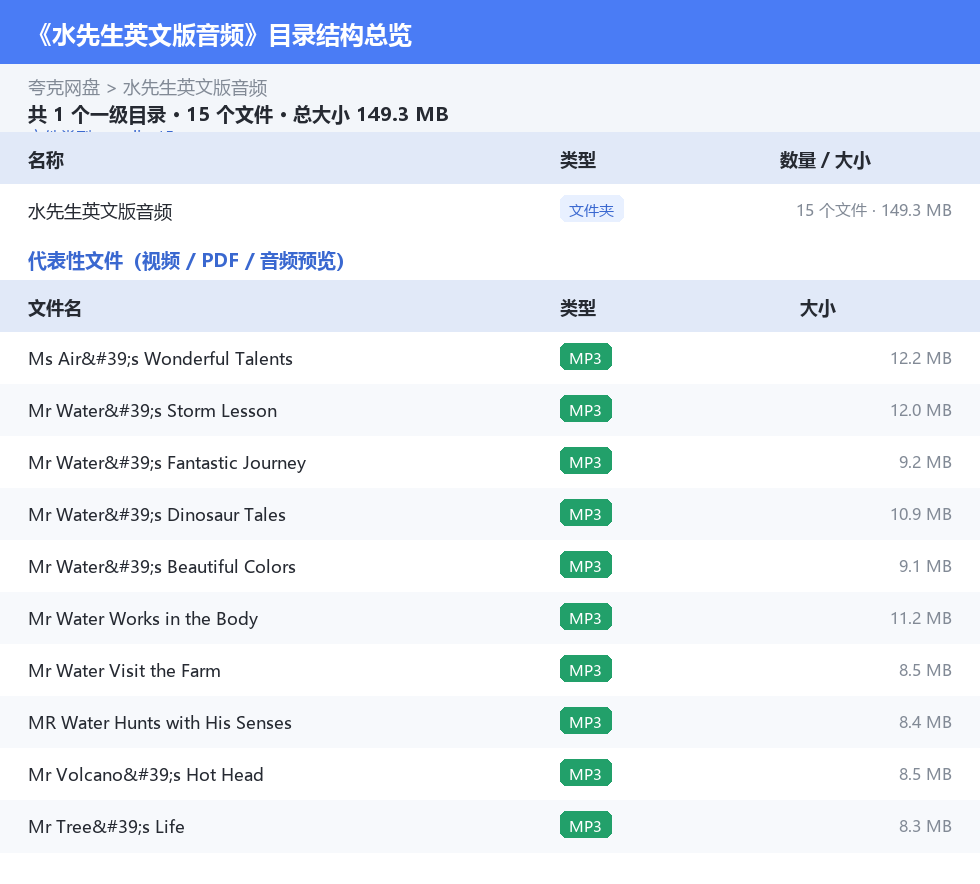Open Mr Water Visit the Farm file
980x884 pixels.
[x=124, y=670]
